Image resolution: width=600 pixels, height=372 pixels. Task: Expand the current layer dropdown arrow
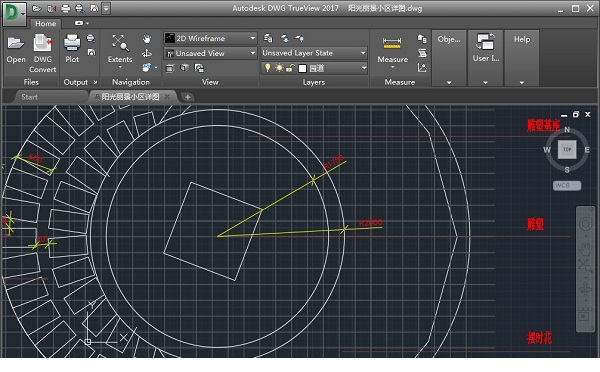tap(364, 68)
